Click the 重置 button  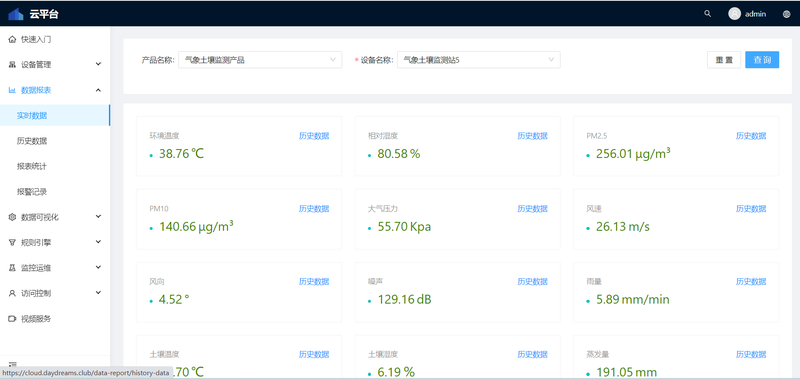tap(723, 60)
